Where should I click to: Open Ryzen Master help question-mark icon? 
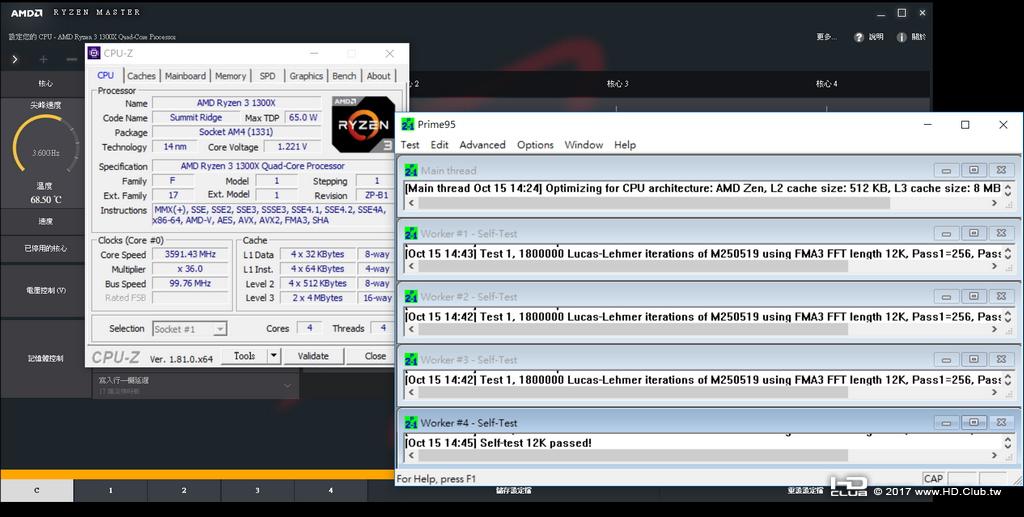click(859, 37)
